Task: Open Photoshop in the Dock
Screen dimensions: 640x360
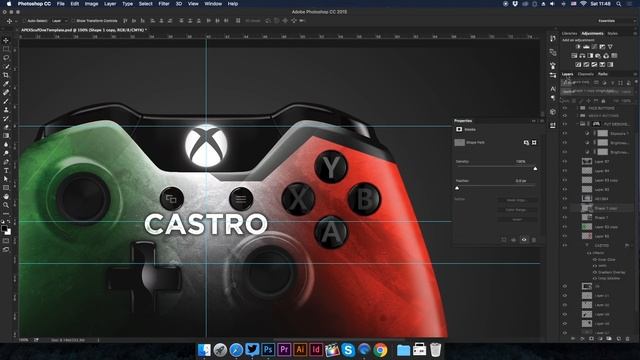Action: coord(268,350)
